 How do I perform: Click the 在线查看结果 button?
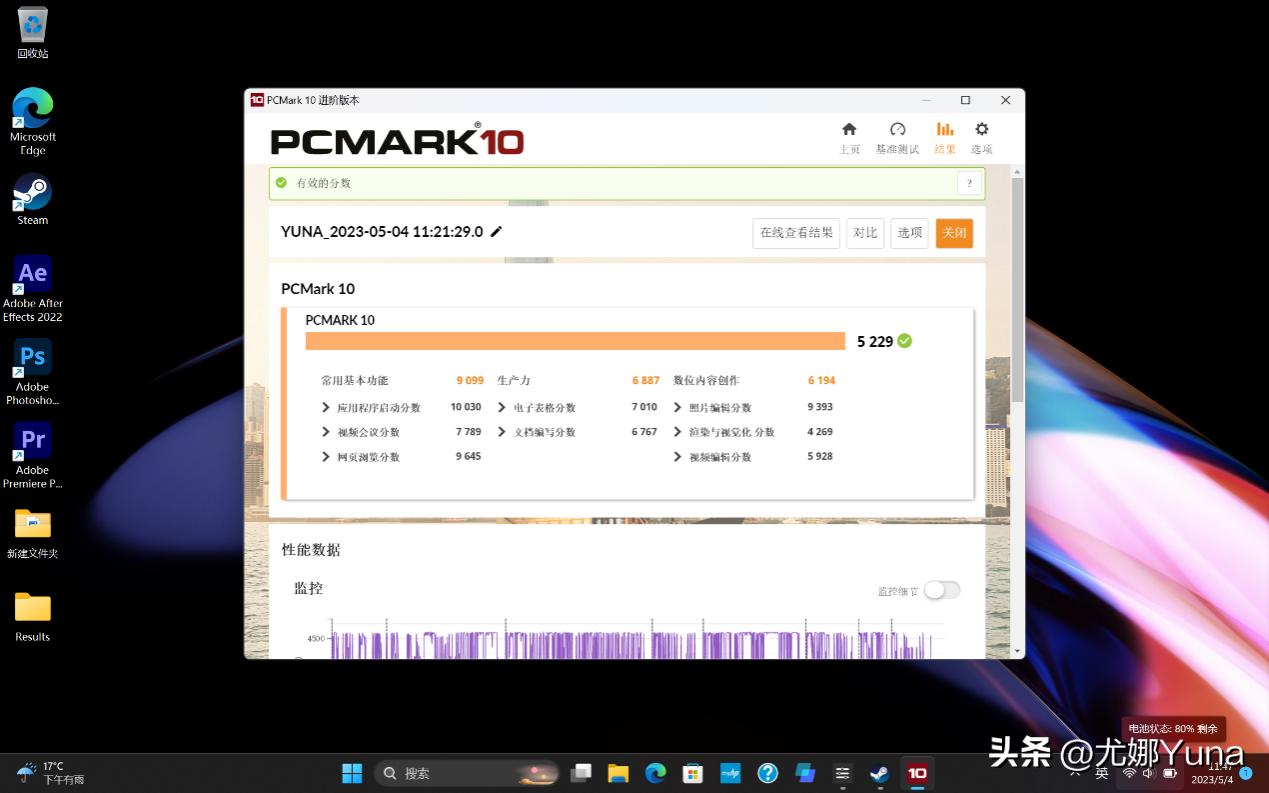coord(795,232)
